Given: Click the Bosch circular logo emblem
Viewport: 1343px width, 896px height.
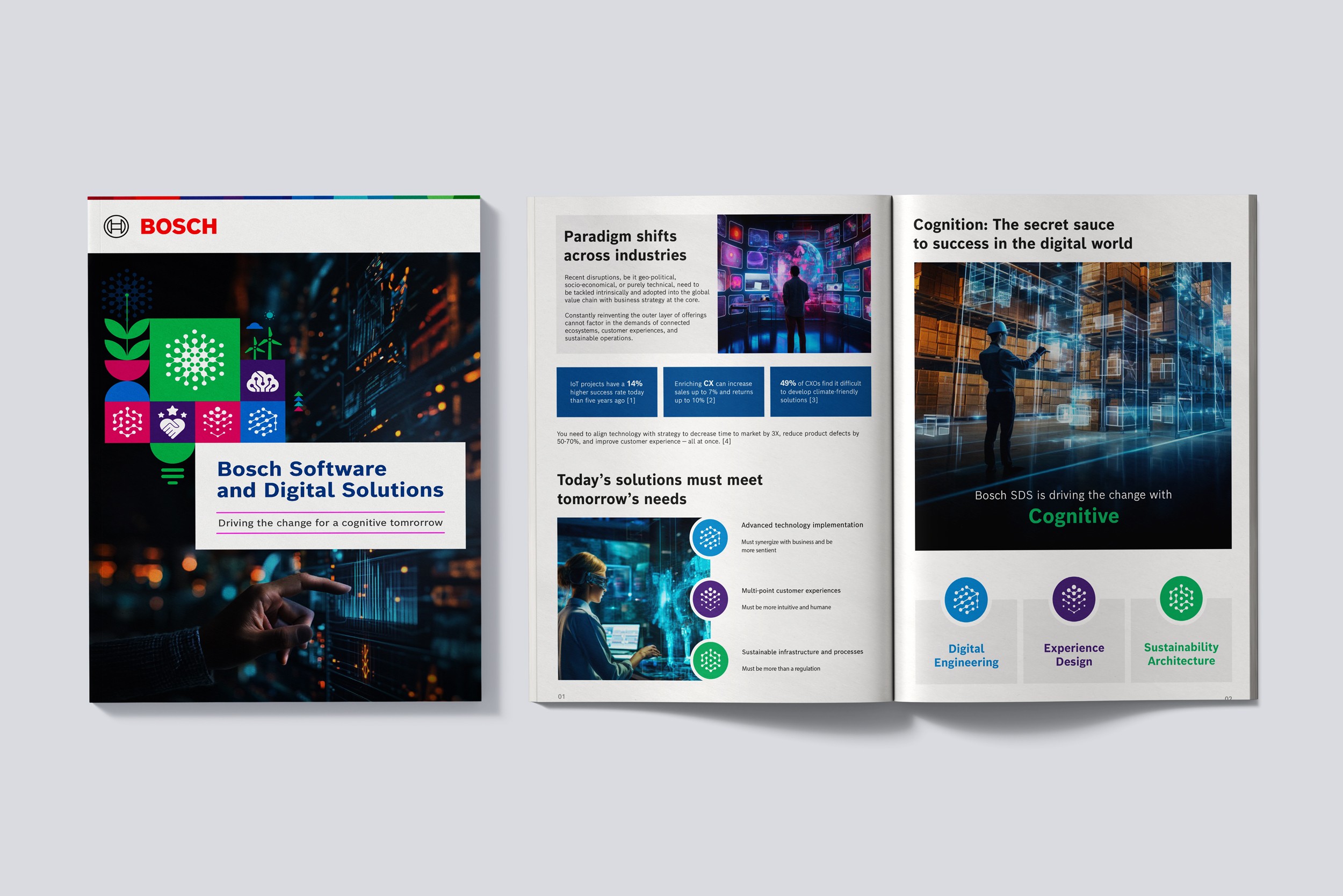Looking at the screenshot, I should point(116,227).
